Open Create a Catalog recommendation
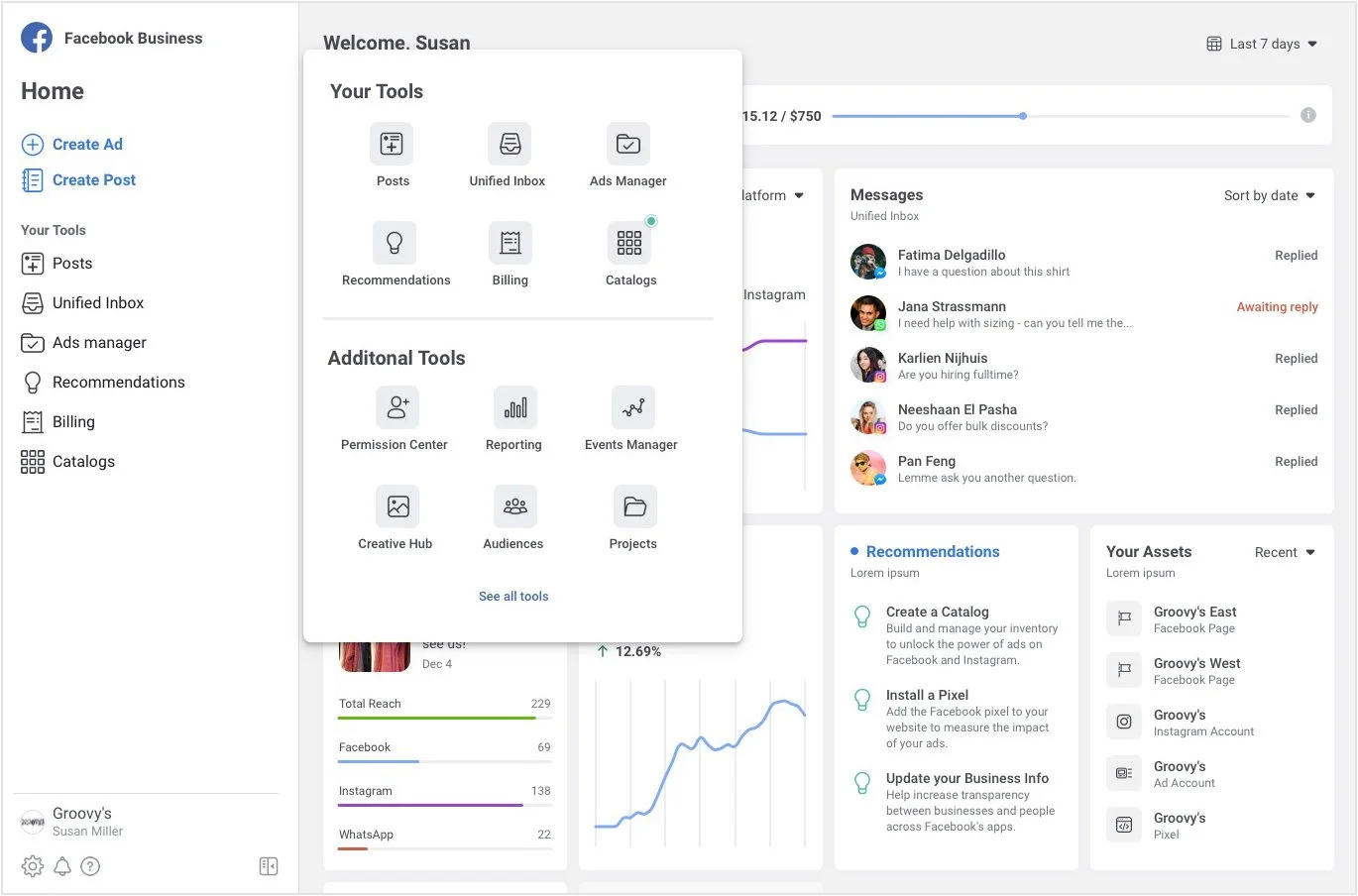This screenshot has height=896, width=1358. tap(957, 635)
